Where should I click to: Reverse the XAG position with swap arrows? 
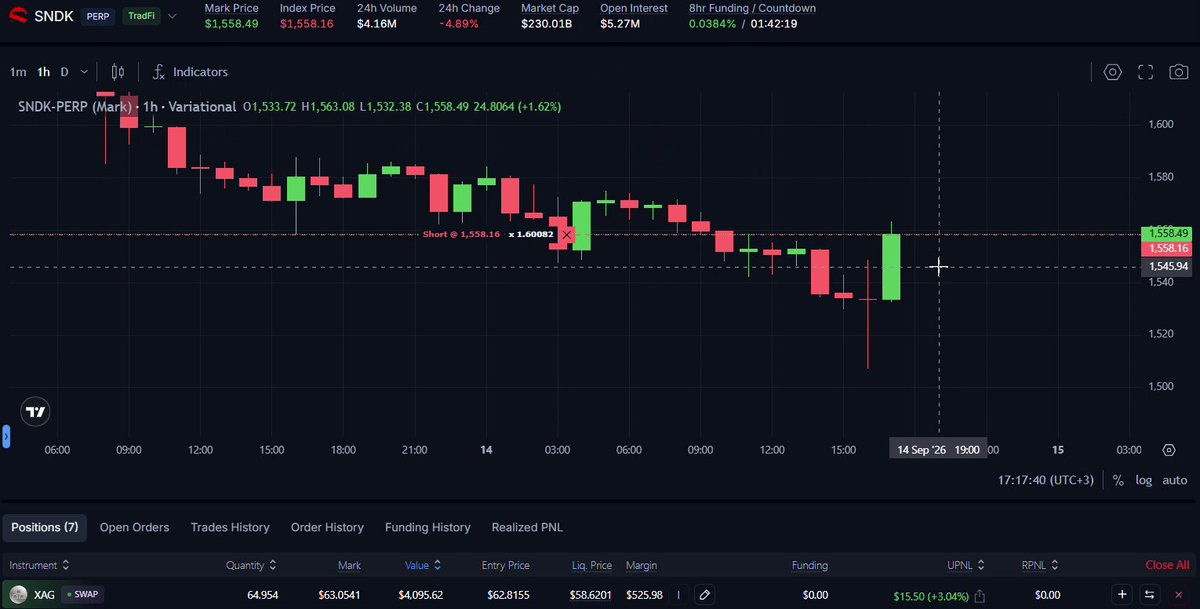point(1150,595)
